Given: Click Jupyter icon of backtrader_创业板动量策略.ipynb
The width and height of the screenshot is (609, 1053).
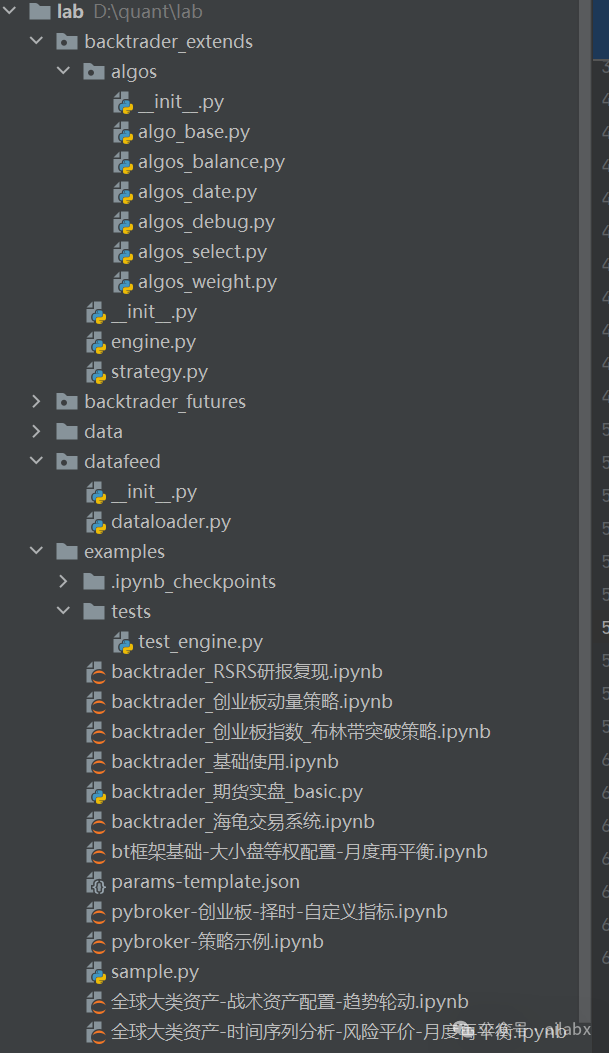Looking at the screenshot, I should (x=96, y=702).
